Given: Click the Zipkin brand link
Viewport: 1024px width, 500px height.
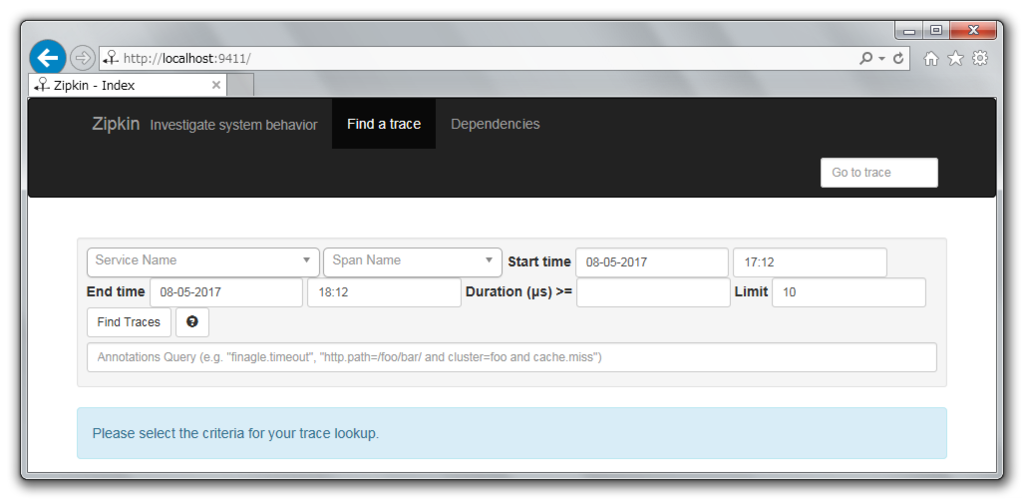Looking at the screenshot, I should tap(116, 124).
